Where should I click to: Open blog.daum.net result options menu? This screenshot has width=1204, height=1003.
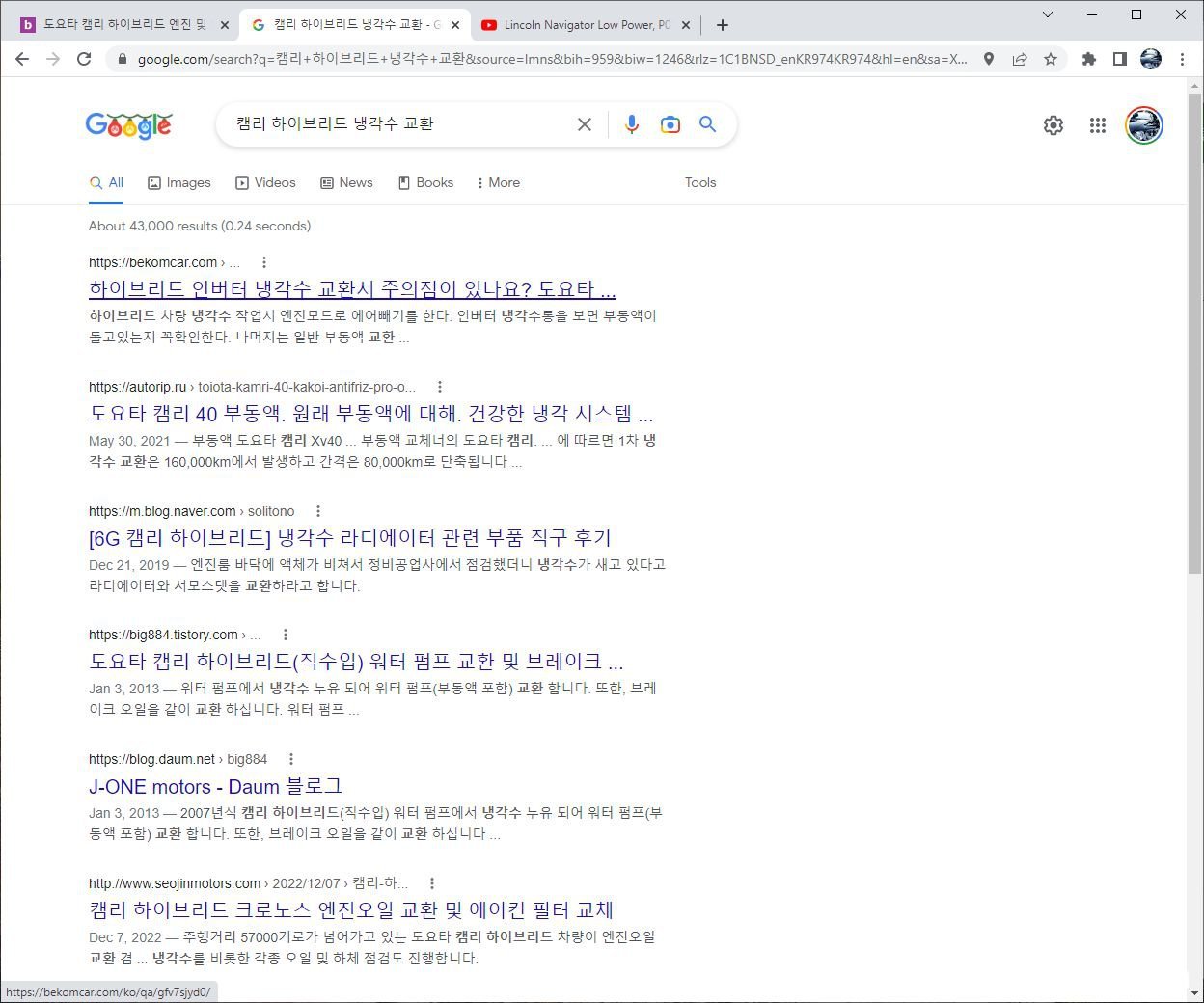[291, 759]
